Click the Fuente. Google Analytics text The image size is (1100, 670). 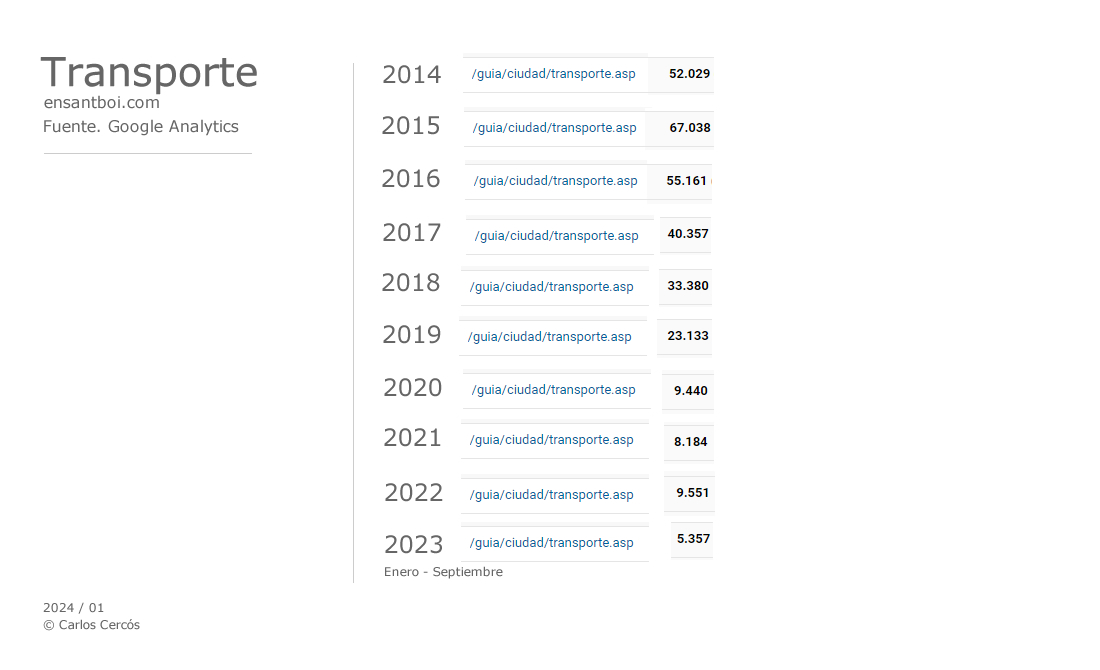pyautogui.click(x=141, y=126)
